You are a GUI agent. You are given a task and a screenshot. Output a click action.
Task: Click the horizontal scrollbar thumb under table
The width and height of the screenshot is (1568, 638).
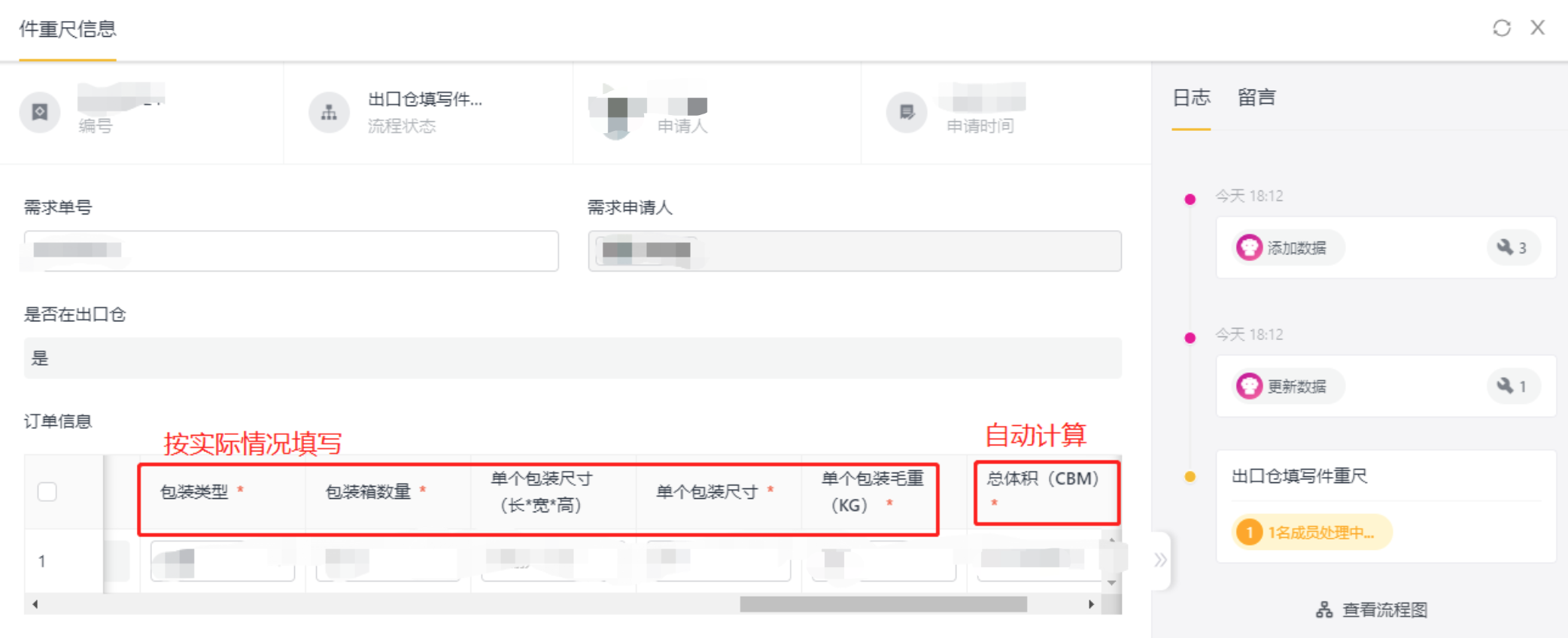883,604
